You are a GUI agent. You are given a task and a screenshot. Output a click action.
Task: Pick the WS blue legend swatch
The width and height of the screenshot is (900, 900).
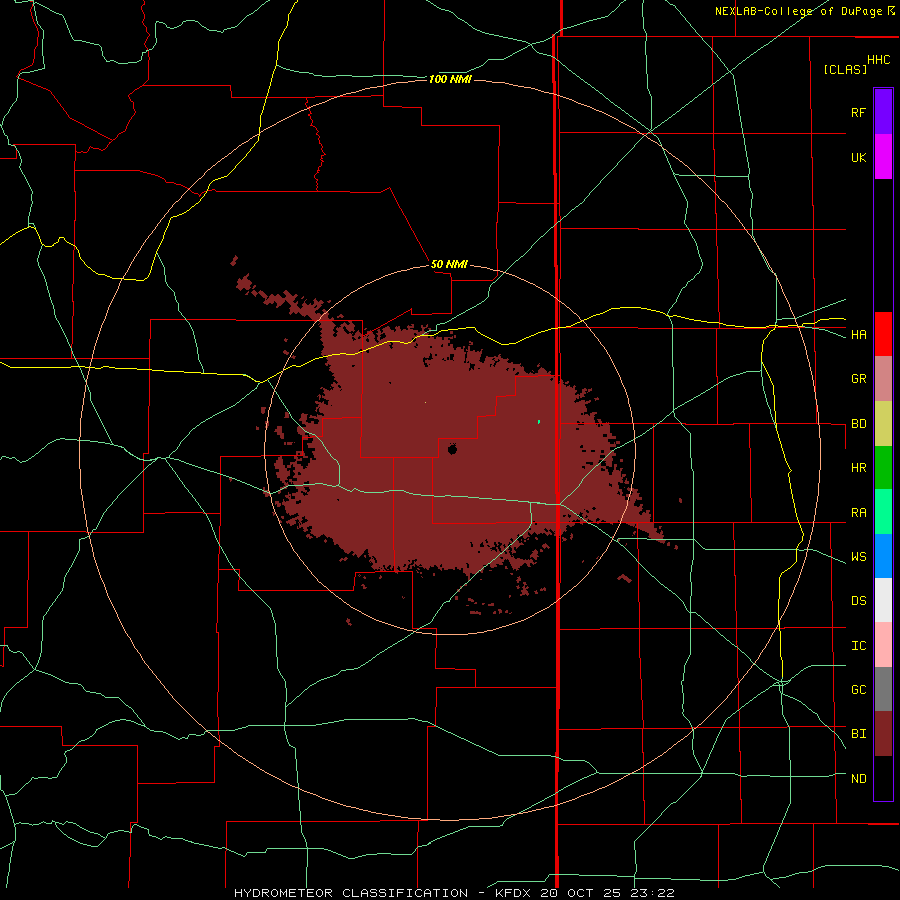tap(883, 556)
